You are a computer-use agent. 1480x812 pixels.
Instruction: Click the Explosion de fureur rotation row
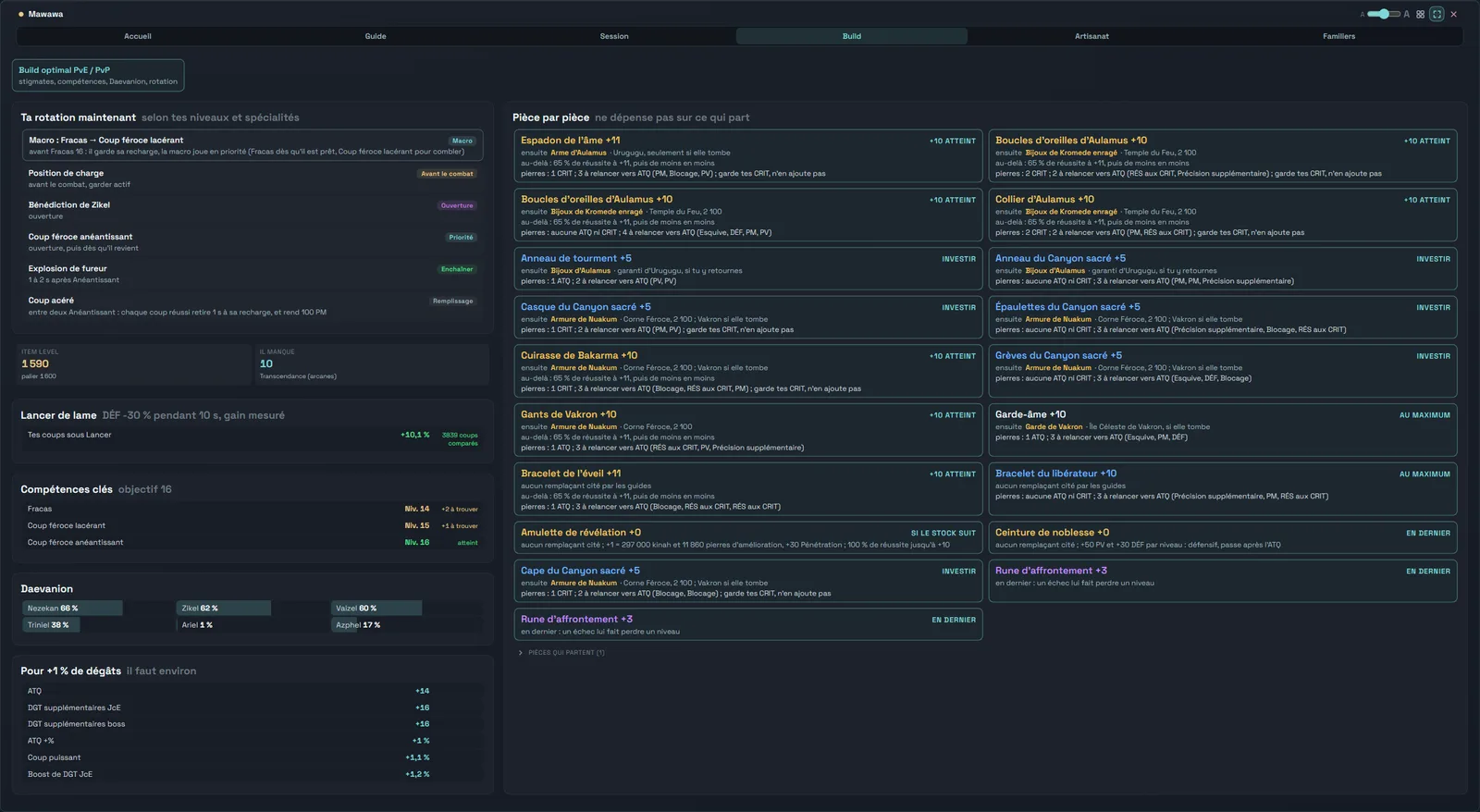[253, 274]
